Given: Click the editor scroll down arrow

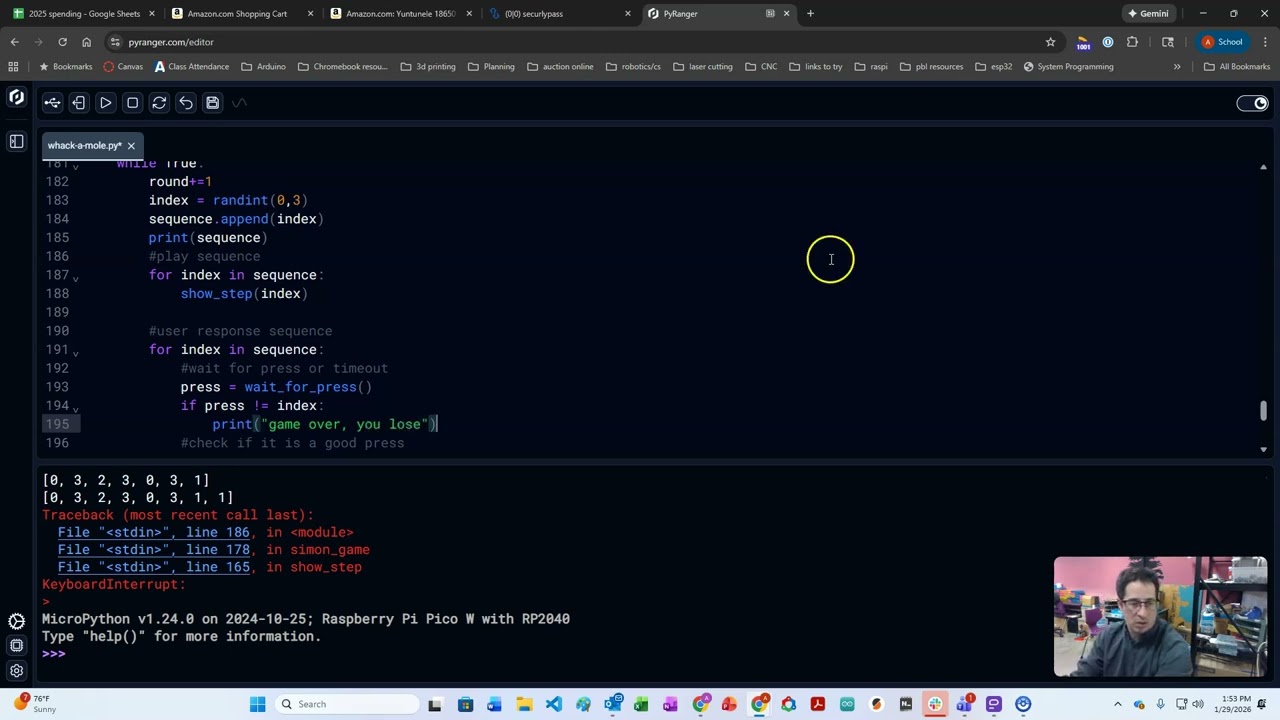Looking at the screenshot, I should pos(1263,450).
